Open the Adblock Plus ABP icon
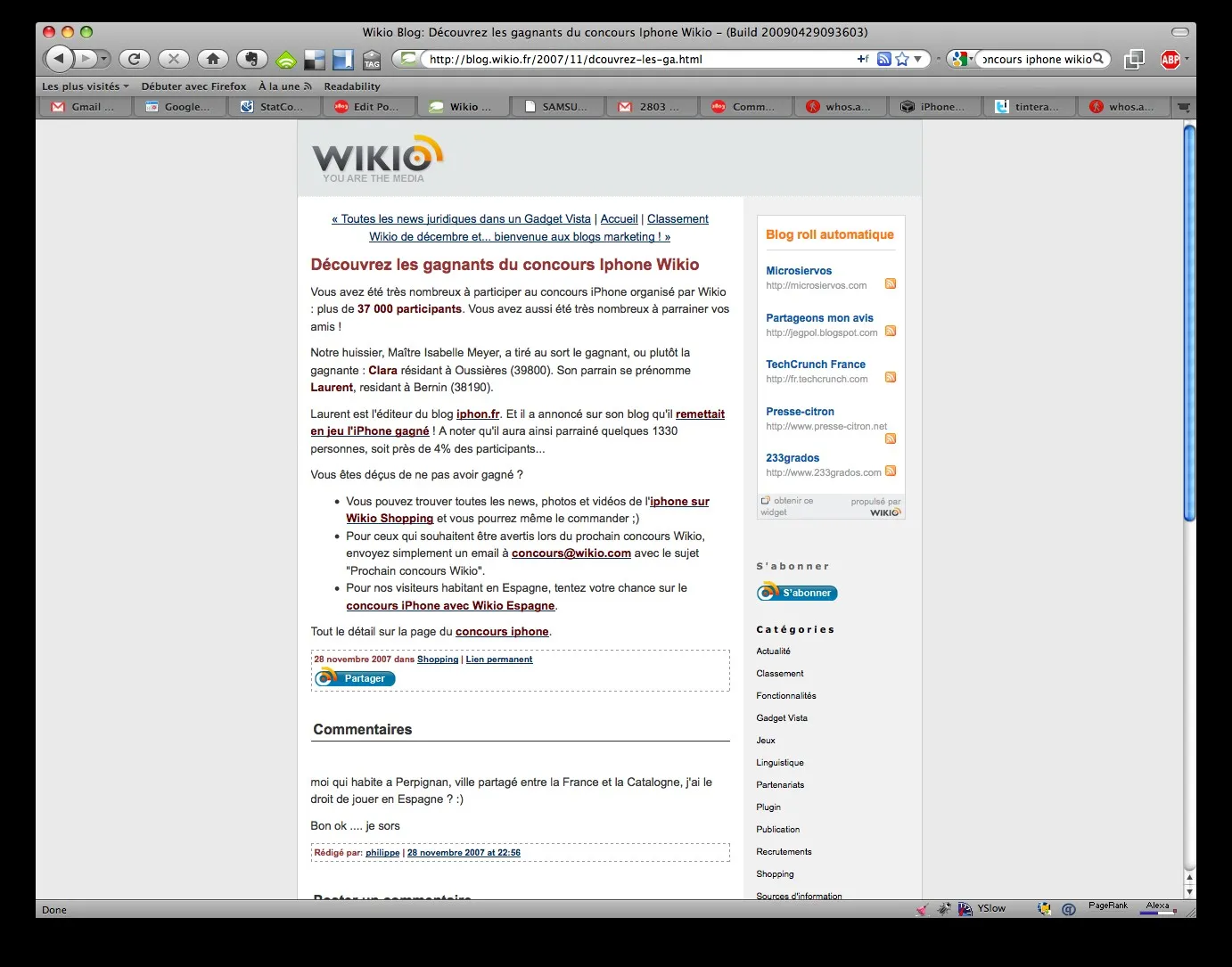This screenshot has width=1232, height=967. click(x=1170, y=59)
